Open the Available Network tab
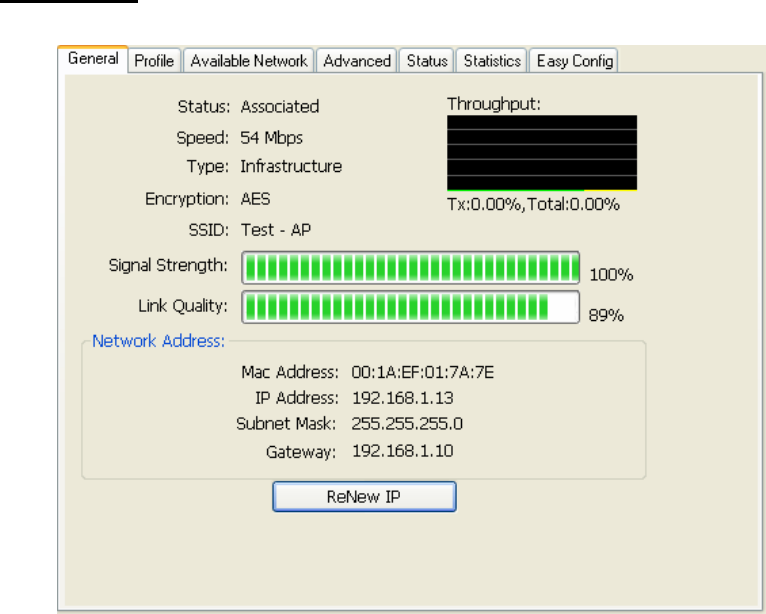The height and width of the screenshot is (614, 766). 249,61
